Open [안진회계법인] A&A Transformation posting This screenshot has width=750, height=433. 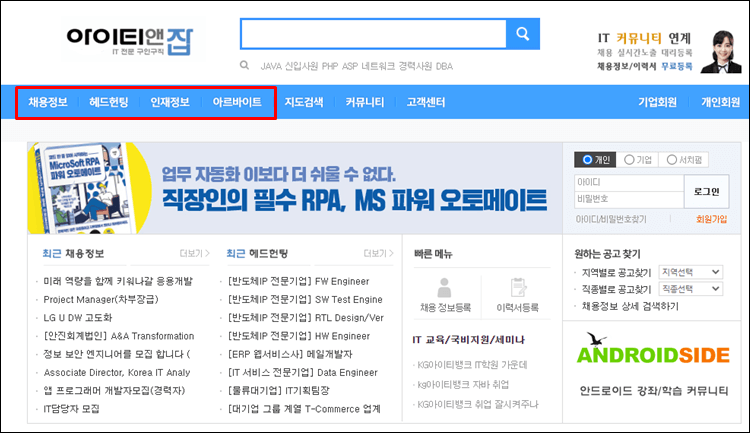coord(119,336)
